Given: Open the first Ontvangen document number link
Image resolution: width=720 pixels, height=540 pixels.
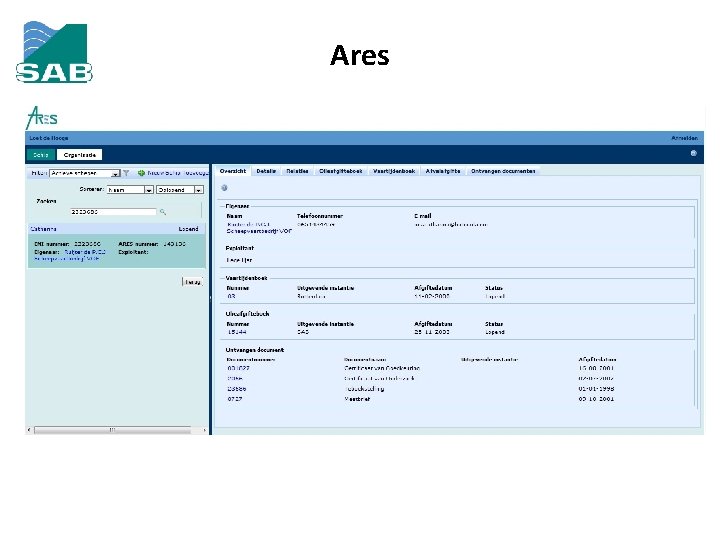Looking at the screenshot, I should 238,368.
